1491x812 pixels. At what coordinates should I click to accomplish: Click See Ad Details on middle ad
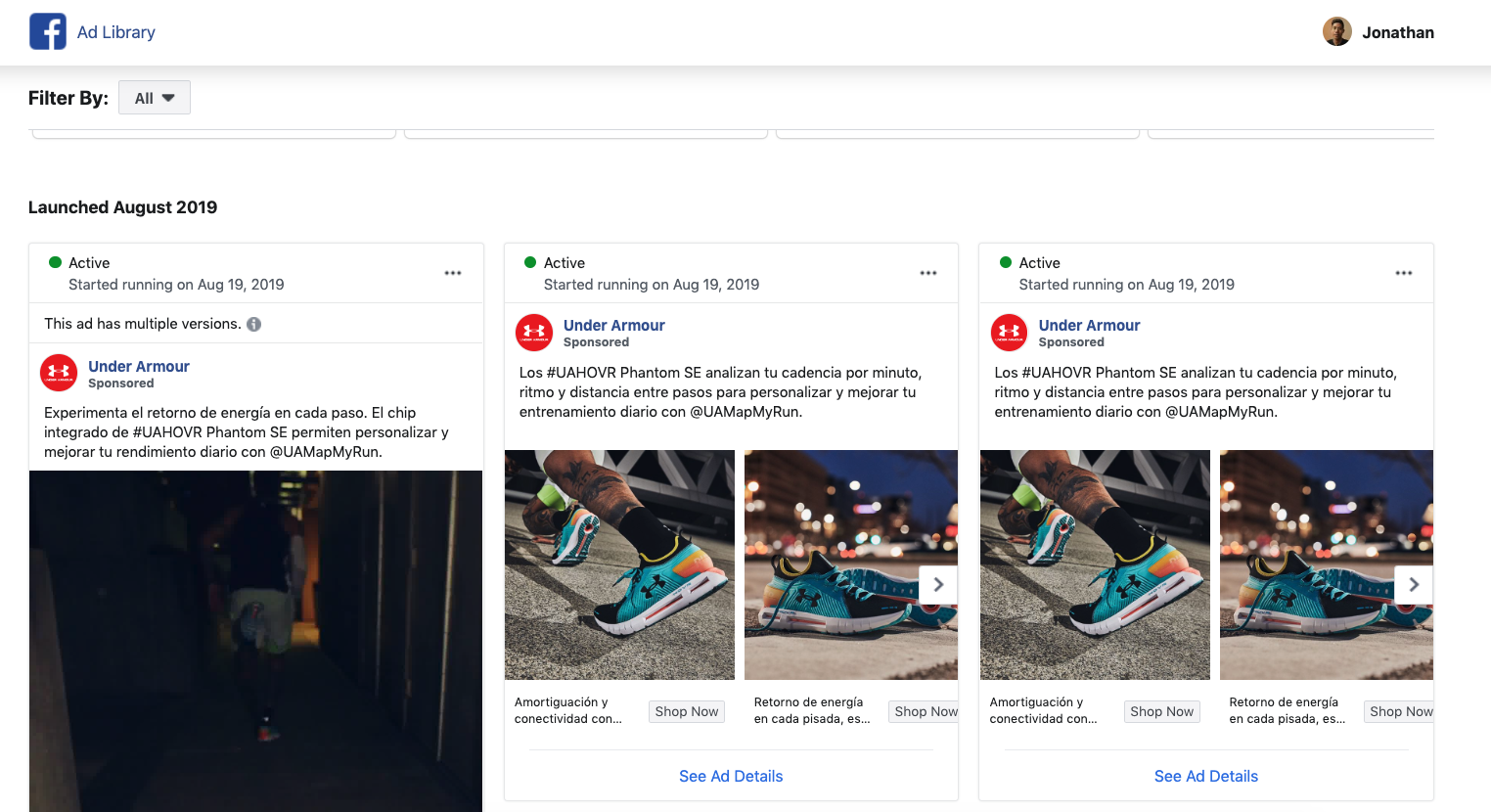pyautogui.click(x=731, y=776)
